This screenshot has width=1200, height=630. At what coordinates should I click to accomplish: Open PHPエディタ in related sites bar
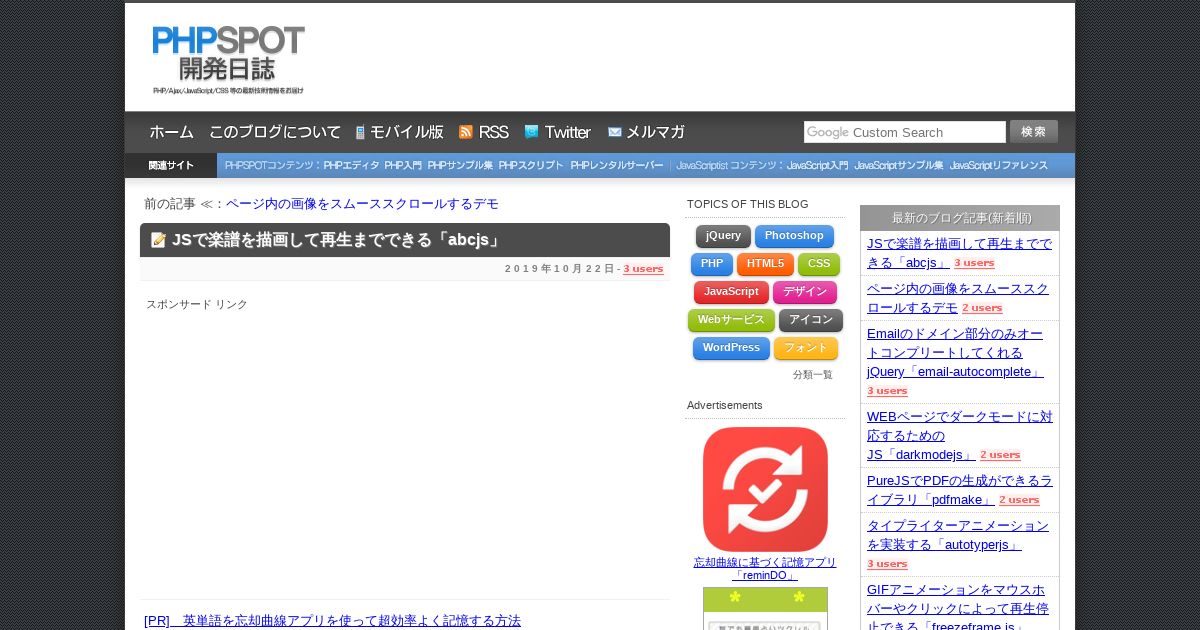point(352,166)
